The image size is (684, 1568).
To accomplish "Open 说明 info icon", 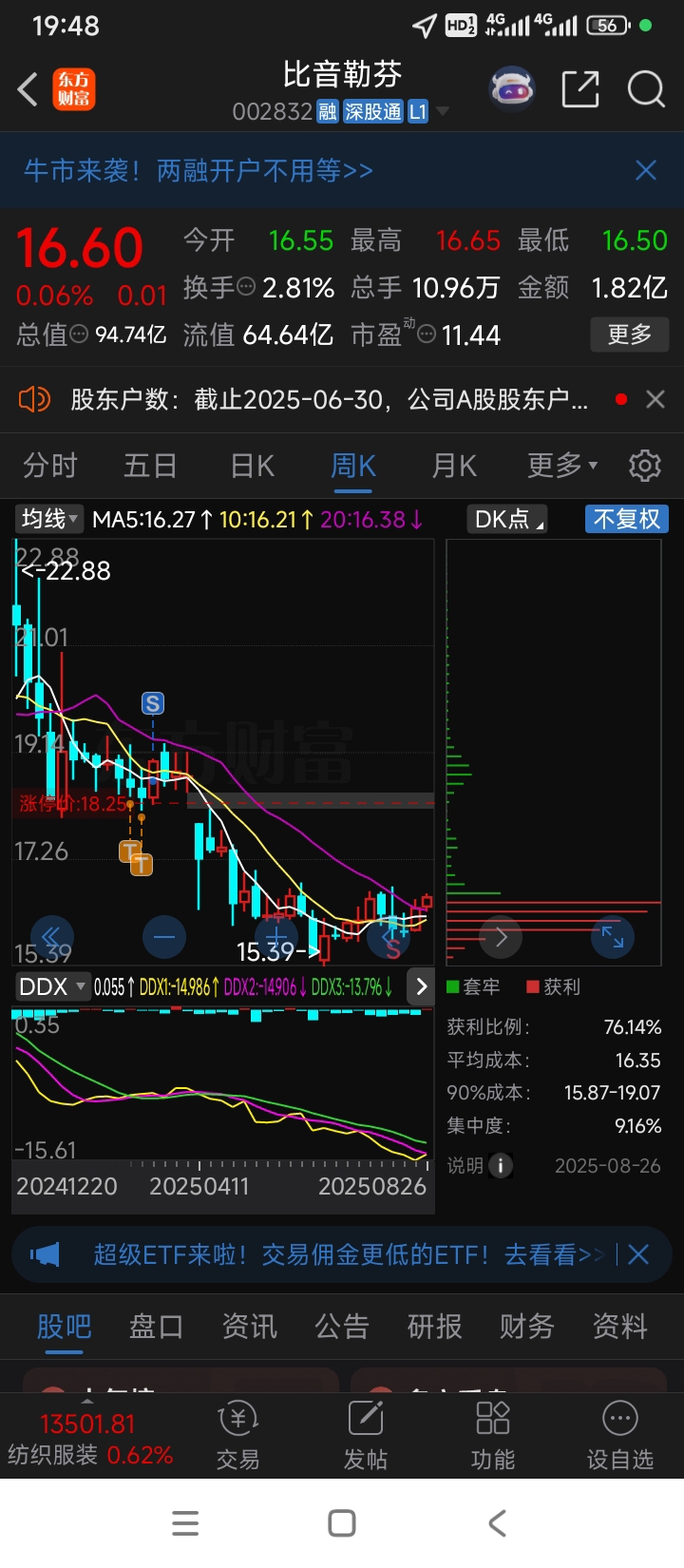I will [x=501, y=1166].
